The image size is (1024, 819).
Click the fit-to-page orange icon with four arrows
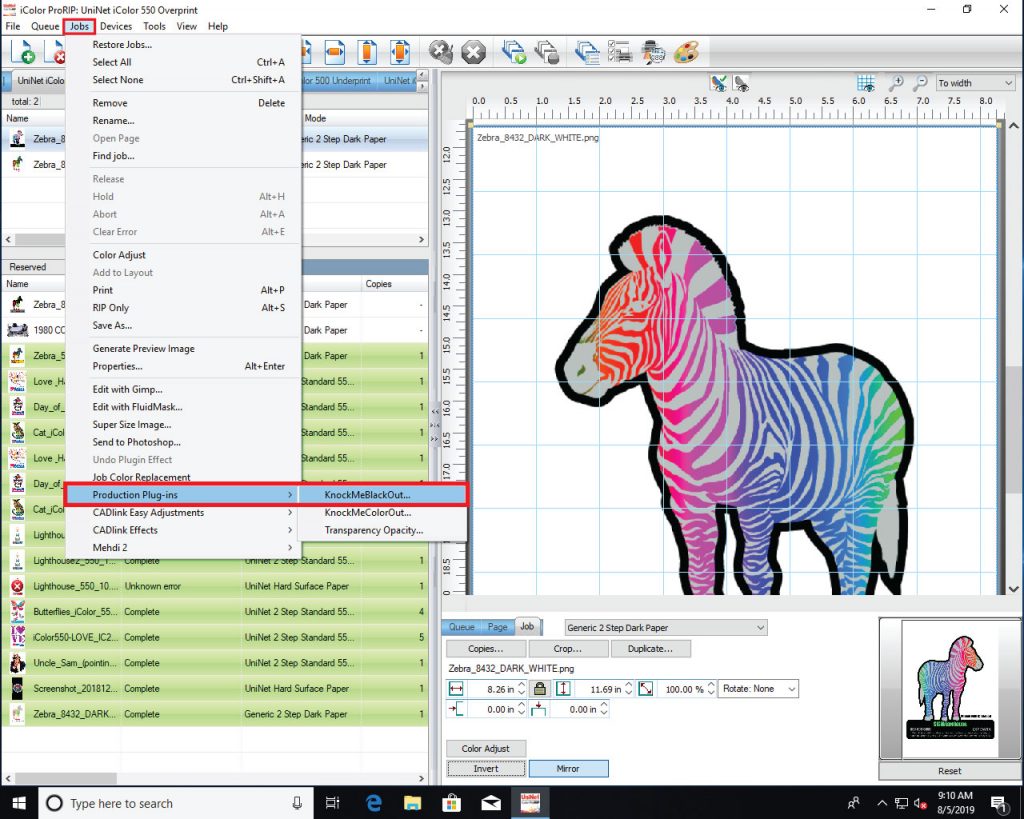[x=400, y=52]
